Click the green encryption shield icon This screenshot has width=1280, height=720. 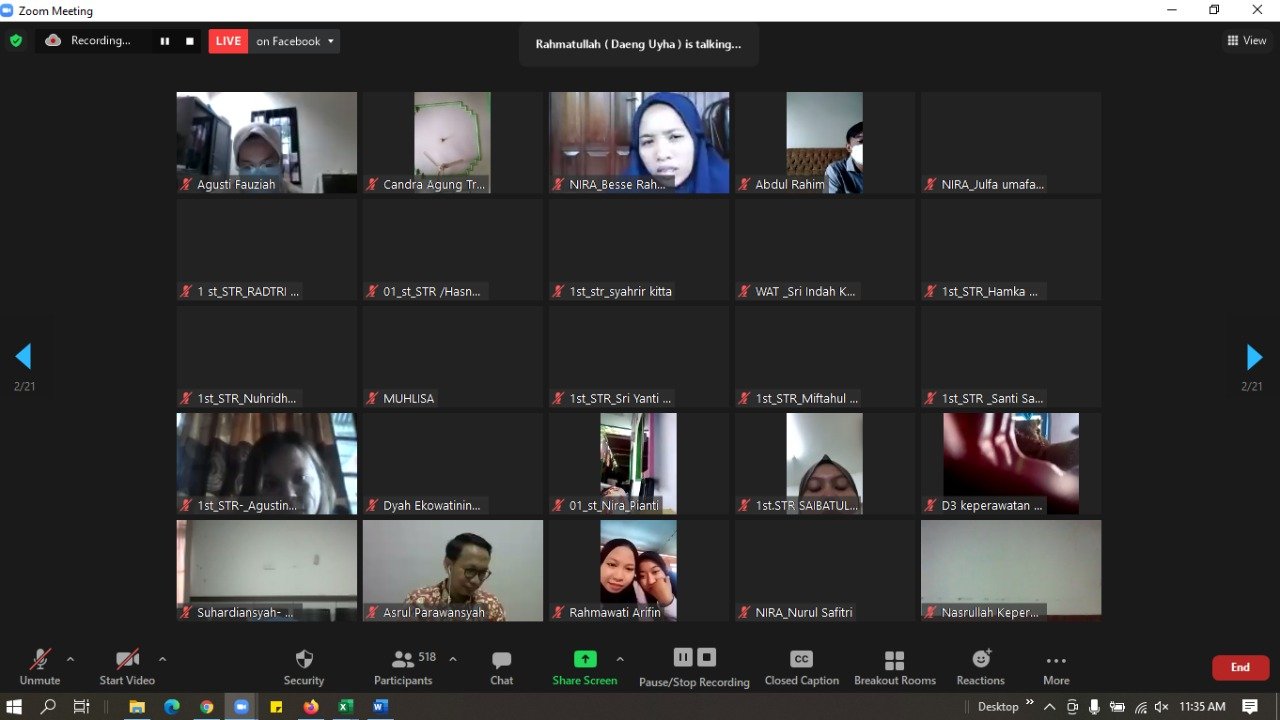(x=16, y=41)
